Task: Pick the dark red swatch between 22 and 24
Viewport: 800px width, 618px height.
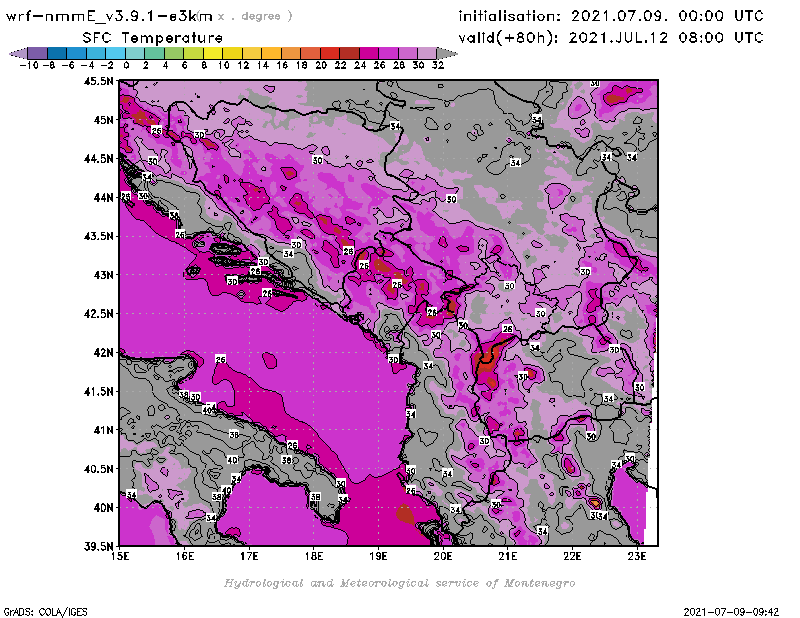Action: [x=349, y=53]
